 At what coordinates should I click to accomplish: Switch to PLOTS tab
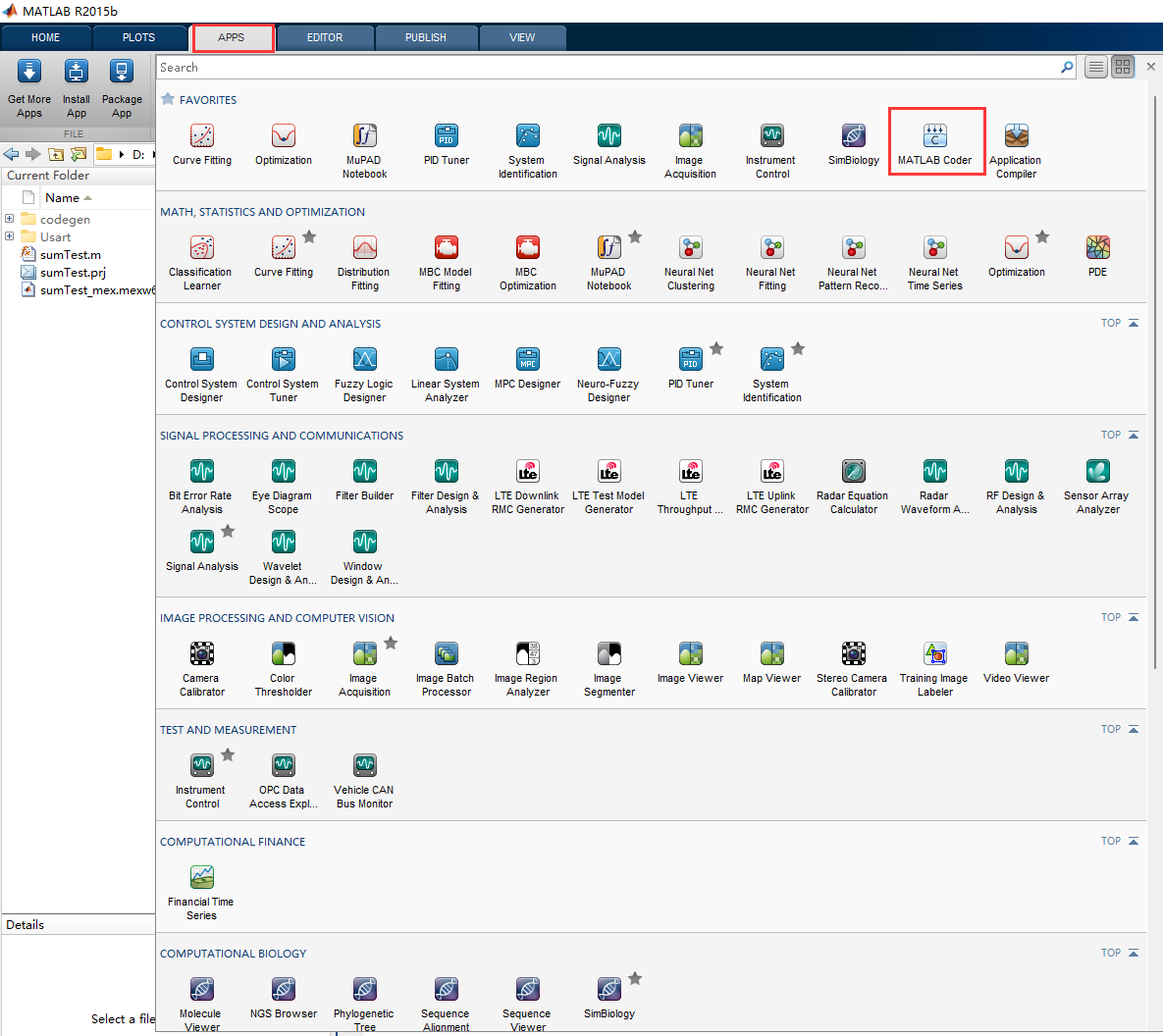click(x=138, y=37)
